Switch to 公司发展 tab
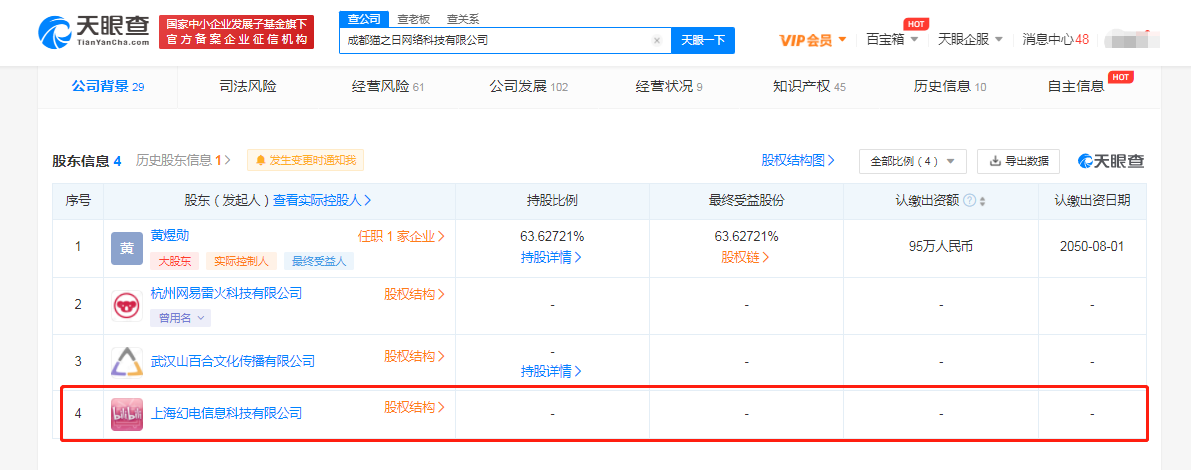 coord(529,87)
